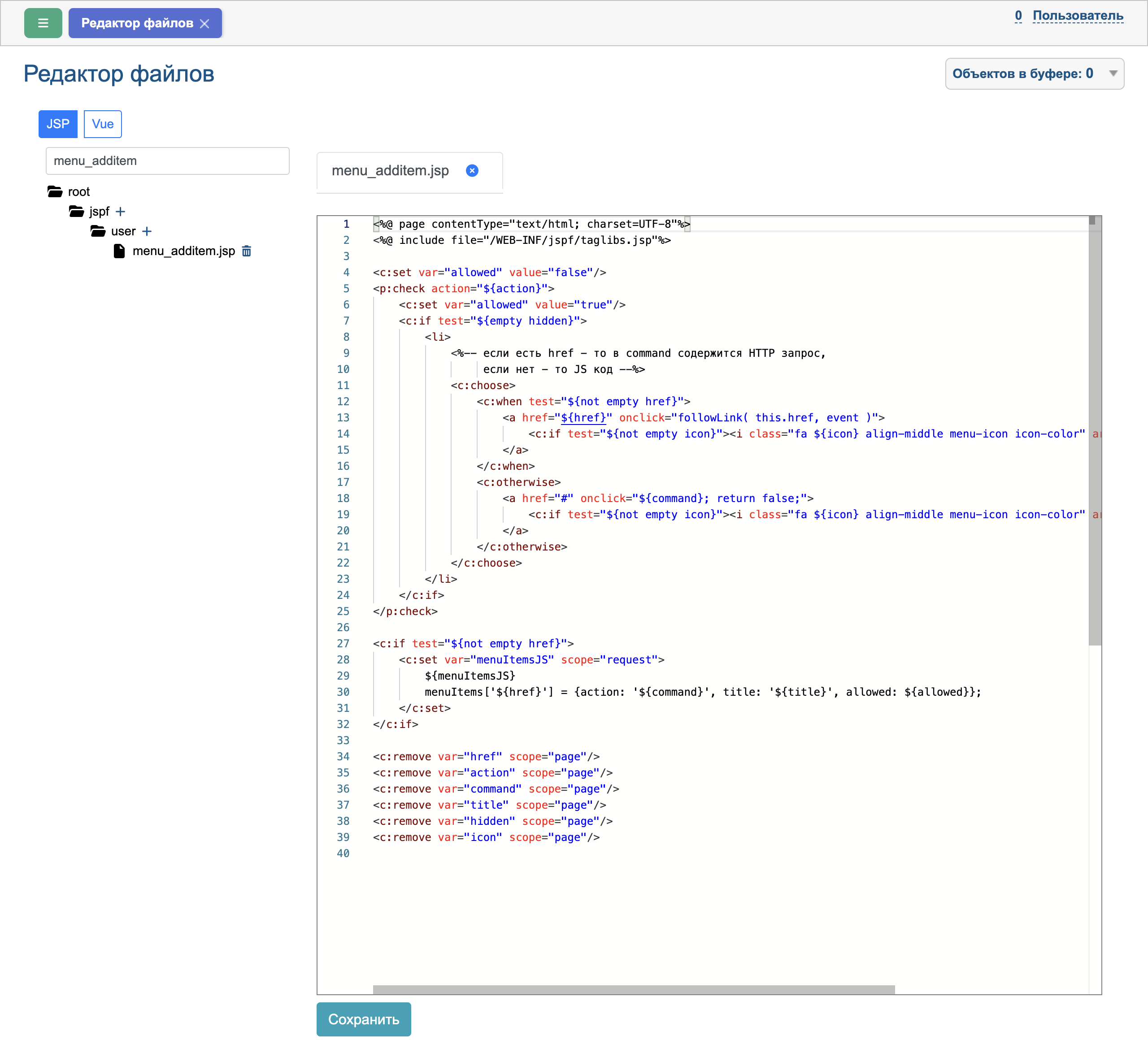Select the Vue mode button
Image resolution: width=1148 pixels, height=1040 pixels.
click(103, 124)
